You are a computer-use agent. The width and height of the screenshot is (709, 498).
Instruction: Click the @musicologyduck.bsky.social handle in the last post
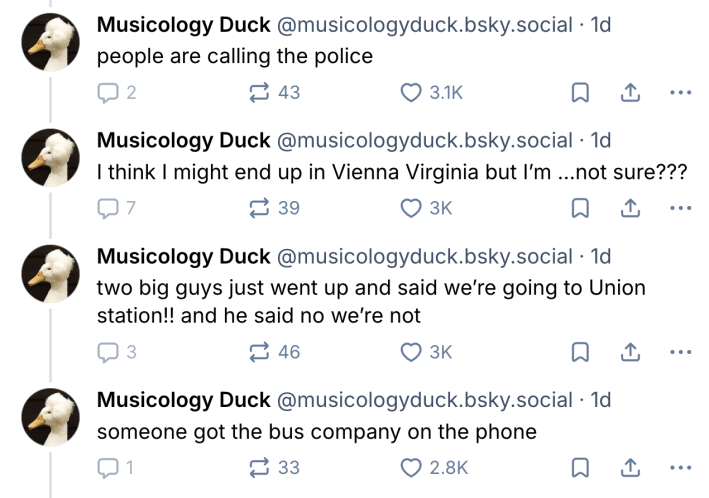coord(423,400)
